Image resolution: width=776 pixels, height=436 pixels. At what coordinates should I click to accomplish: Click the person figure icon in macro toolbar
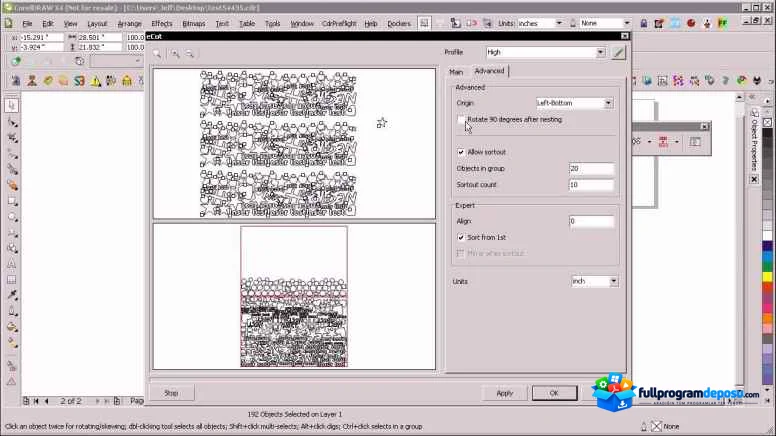coord(32,81)
